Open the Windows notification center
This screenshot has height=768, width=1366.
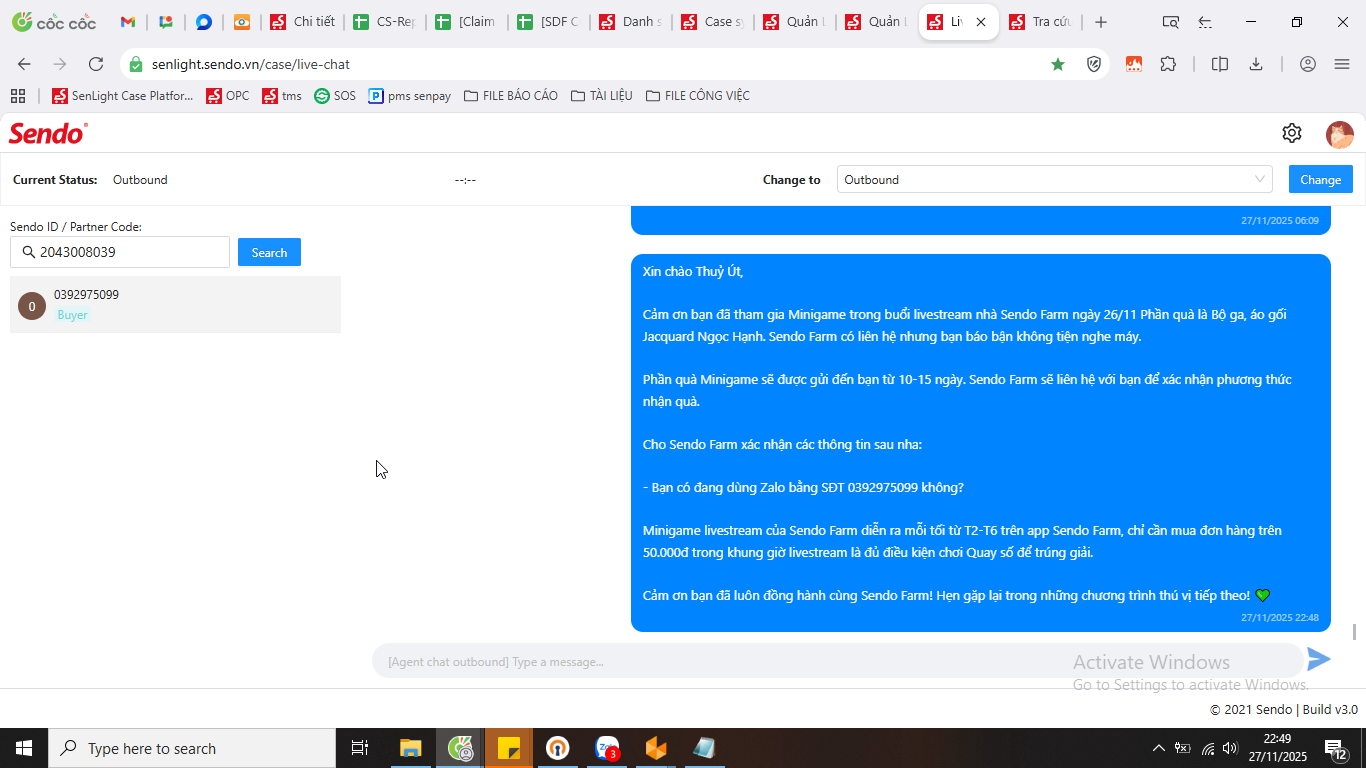pos(1336,748)
